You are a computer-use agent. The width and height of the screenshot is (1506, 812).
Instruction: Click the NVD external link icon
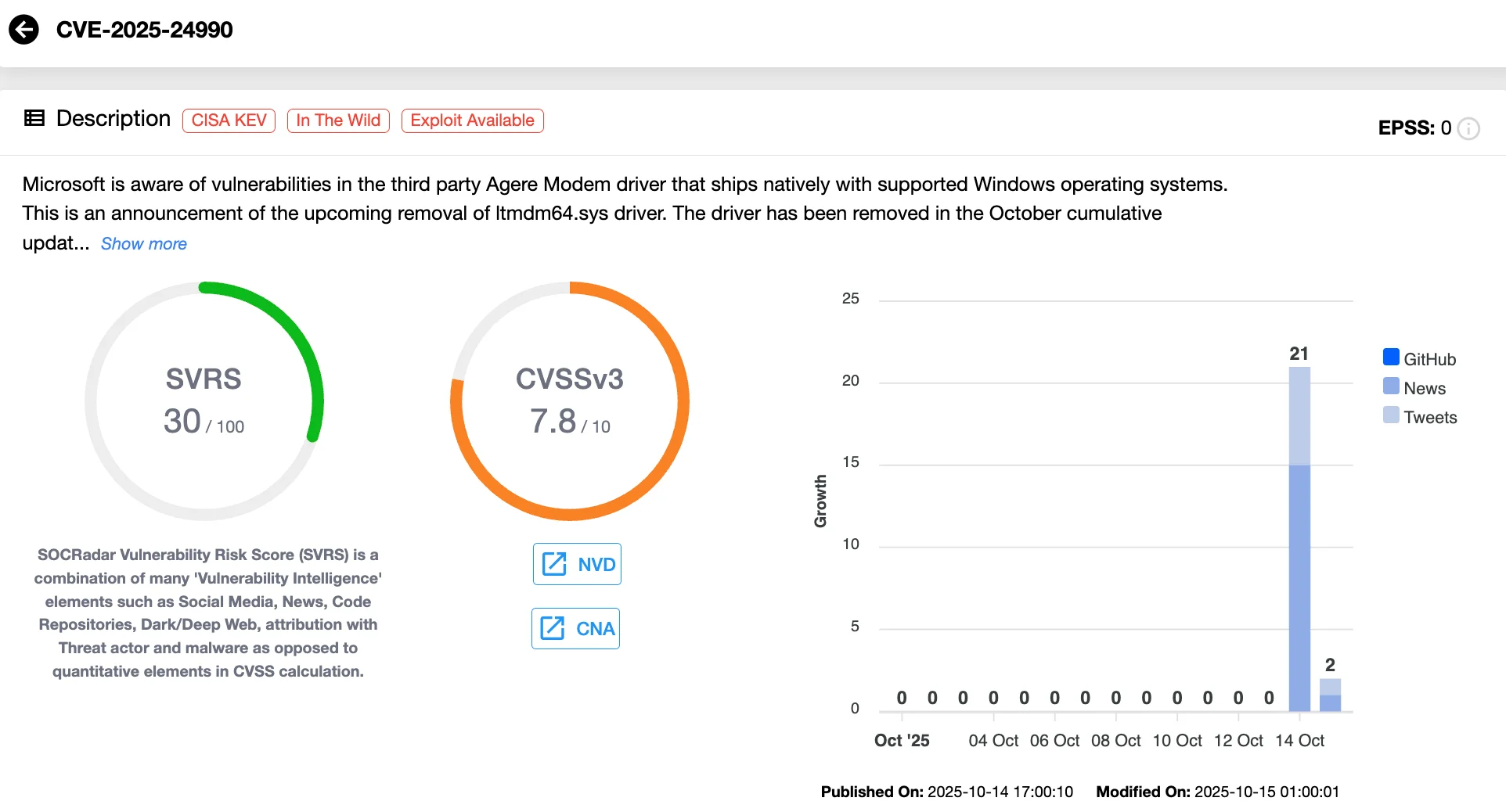point(554,564)
